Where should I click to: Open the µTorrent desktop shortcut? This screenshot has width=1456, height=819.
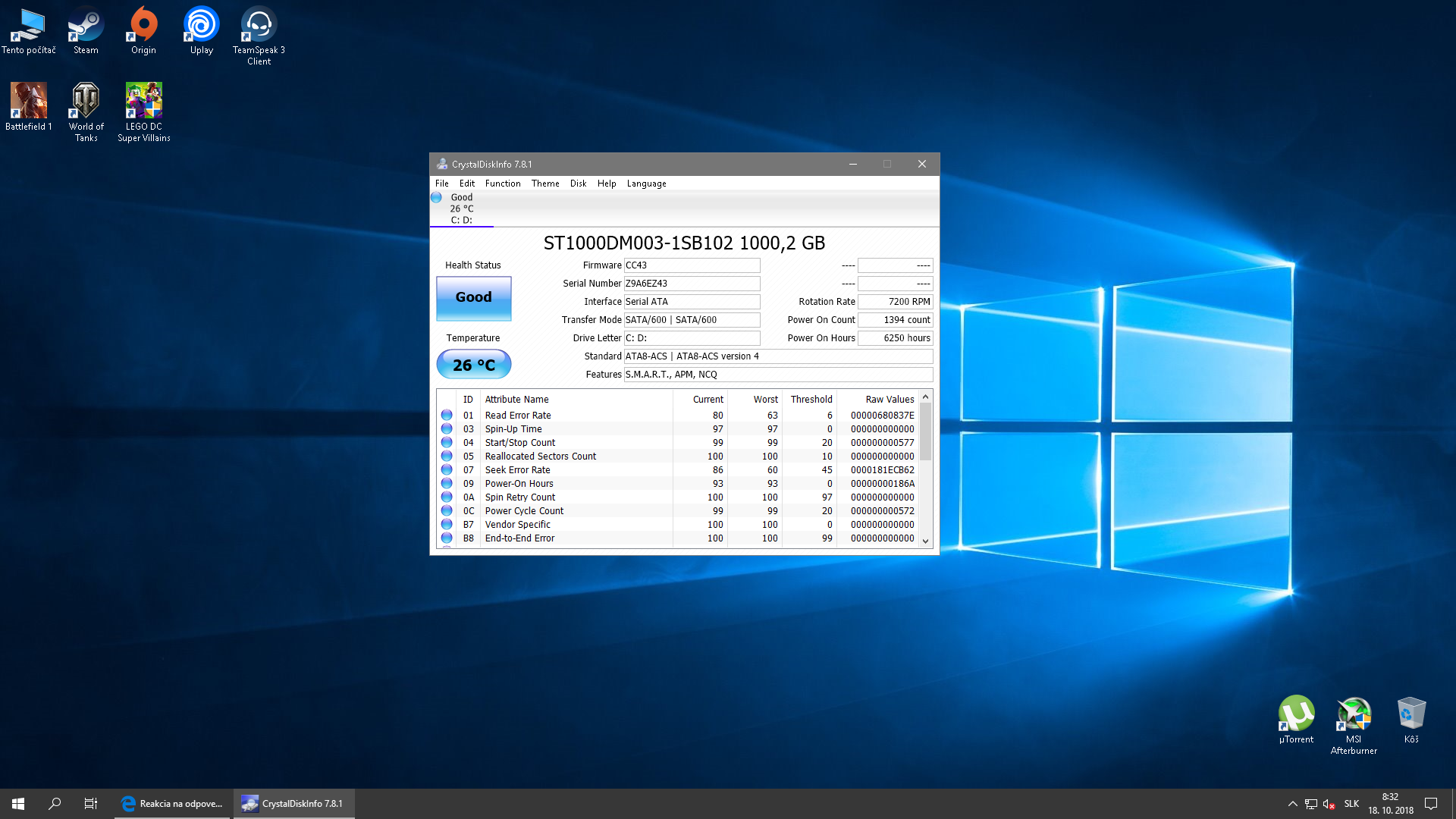[x=1296, y=718]
